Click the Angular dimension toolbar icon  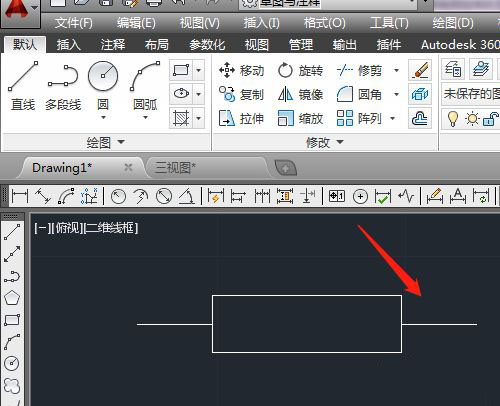187,196
